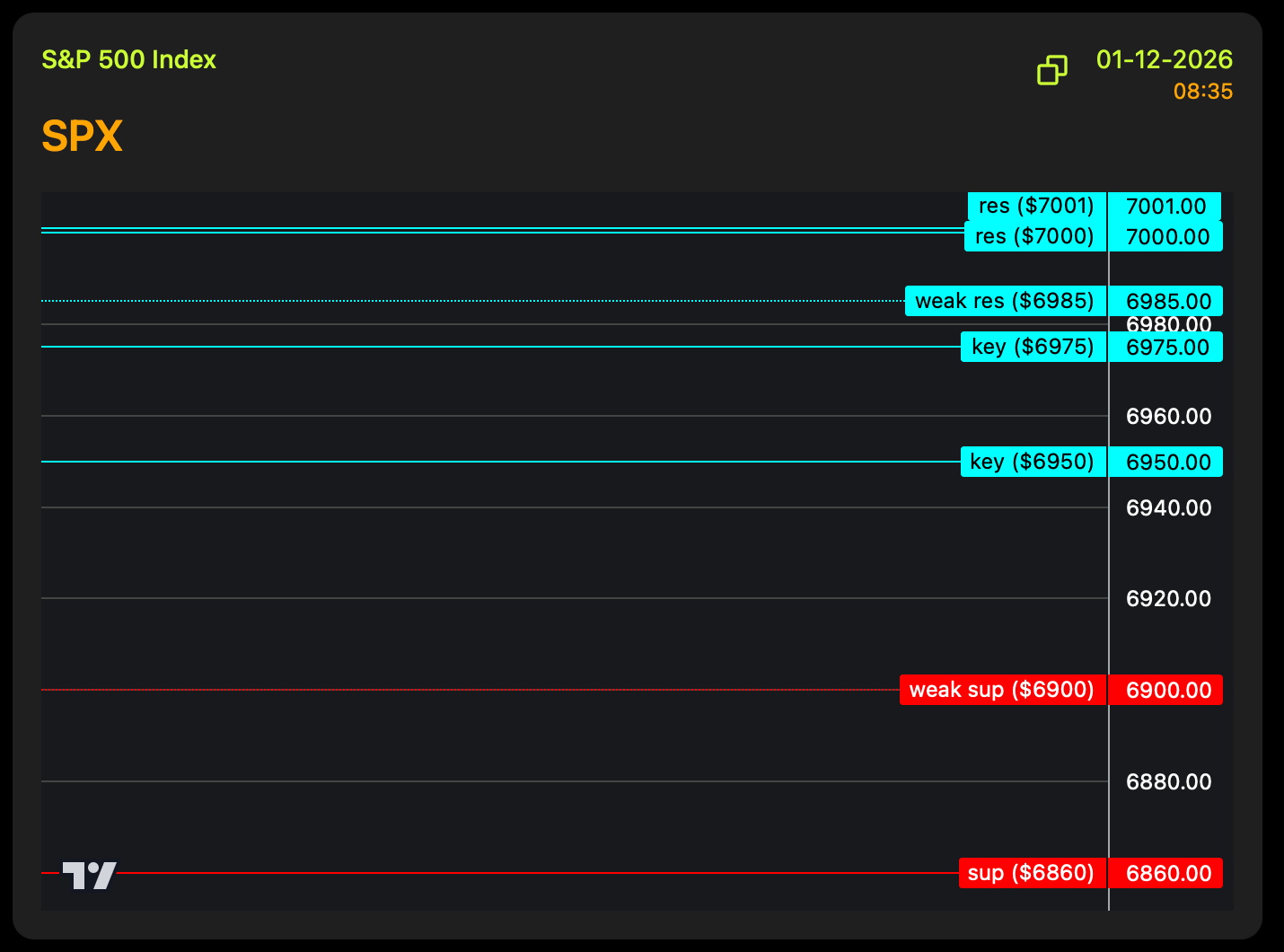The width and height of the screenshot is (1284, 952).
Task: Click the 6880.00 price axis value
Action: 1168,781
